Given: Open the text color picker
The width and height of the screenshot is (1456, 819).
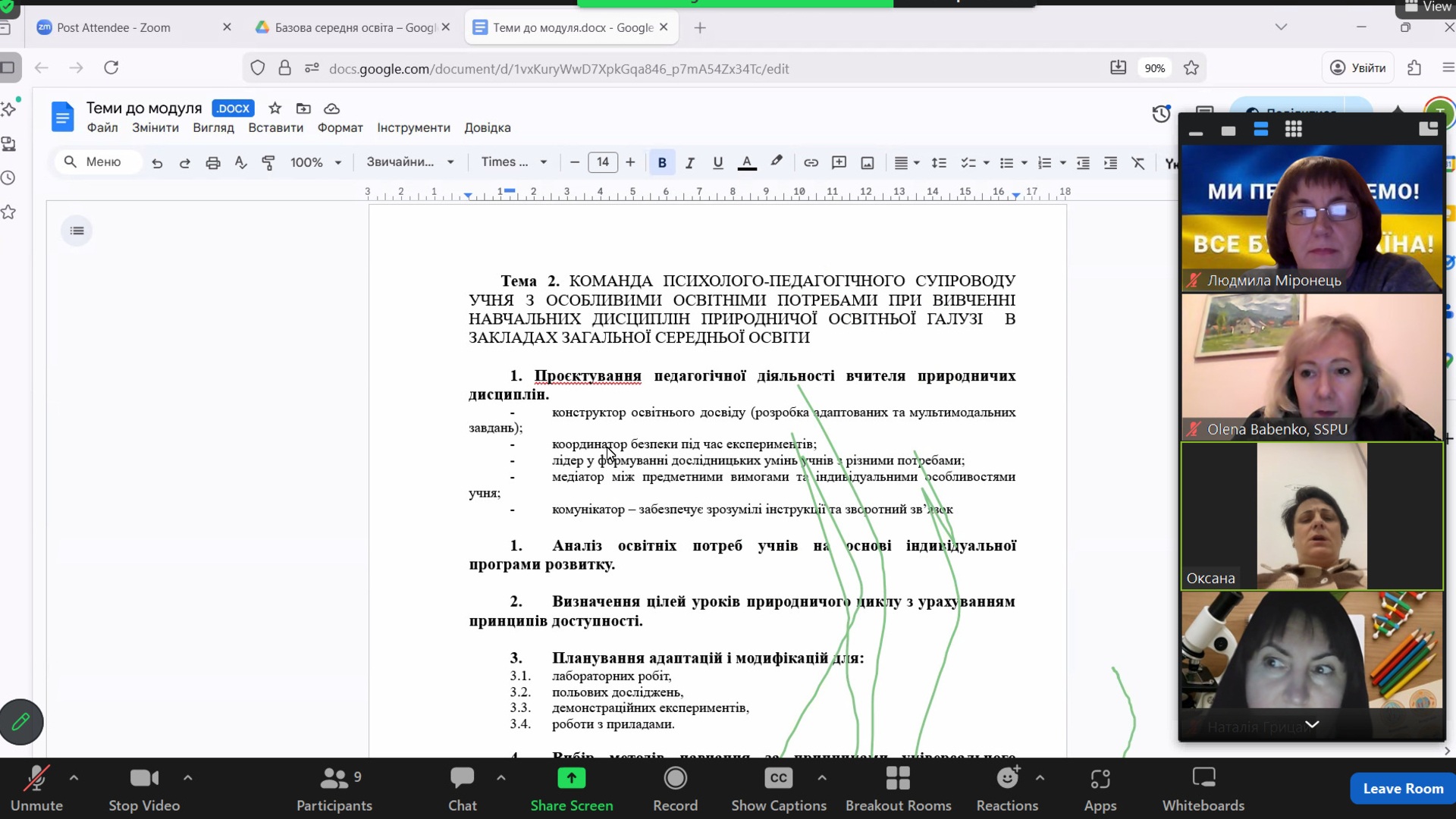Looking at the screenshot, I should click(747, 162).
